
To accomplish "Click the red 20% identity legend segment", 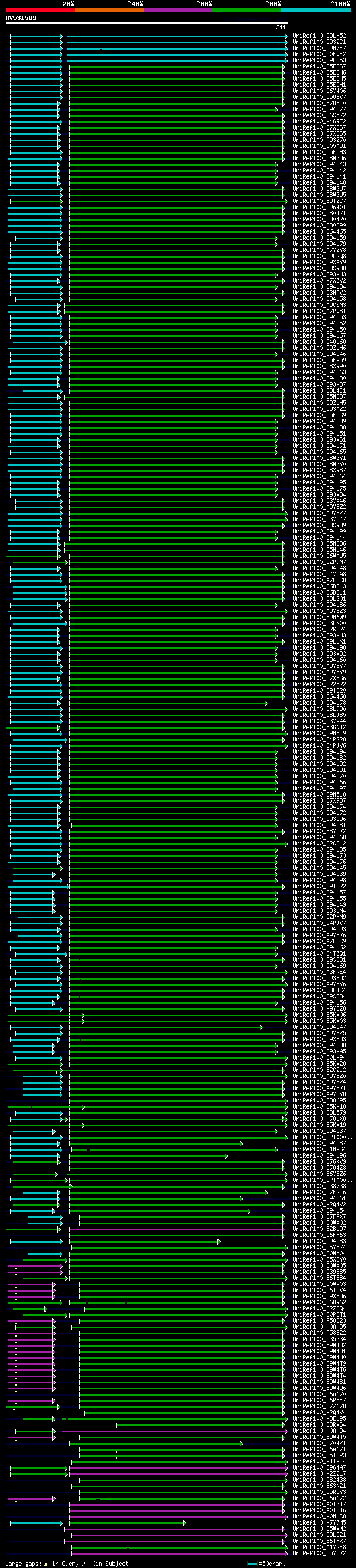I will pos(39,10).
